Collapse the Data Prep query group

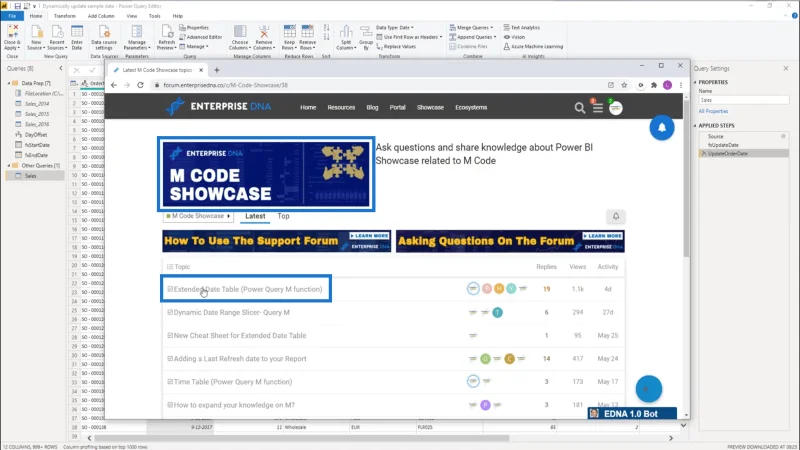click(x=9, y=83)
